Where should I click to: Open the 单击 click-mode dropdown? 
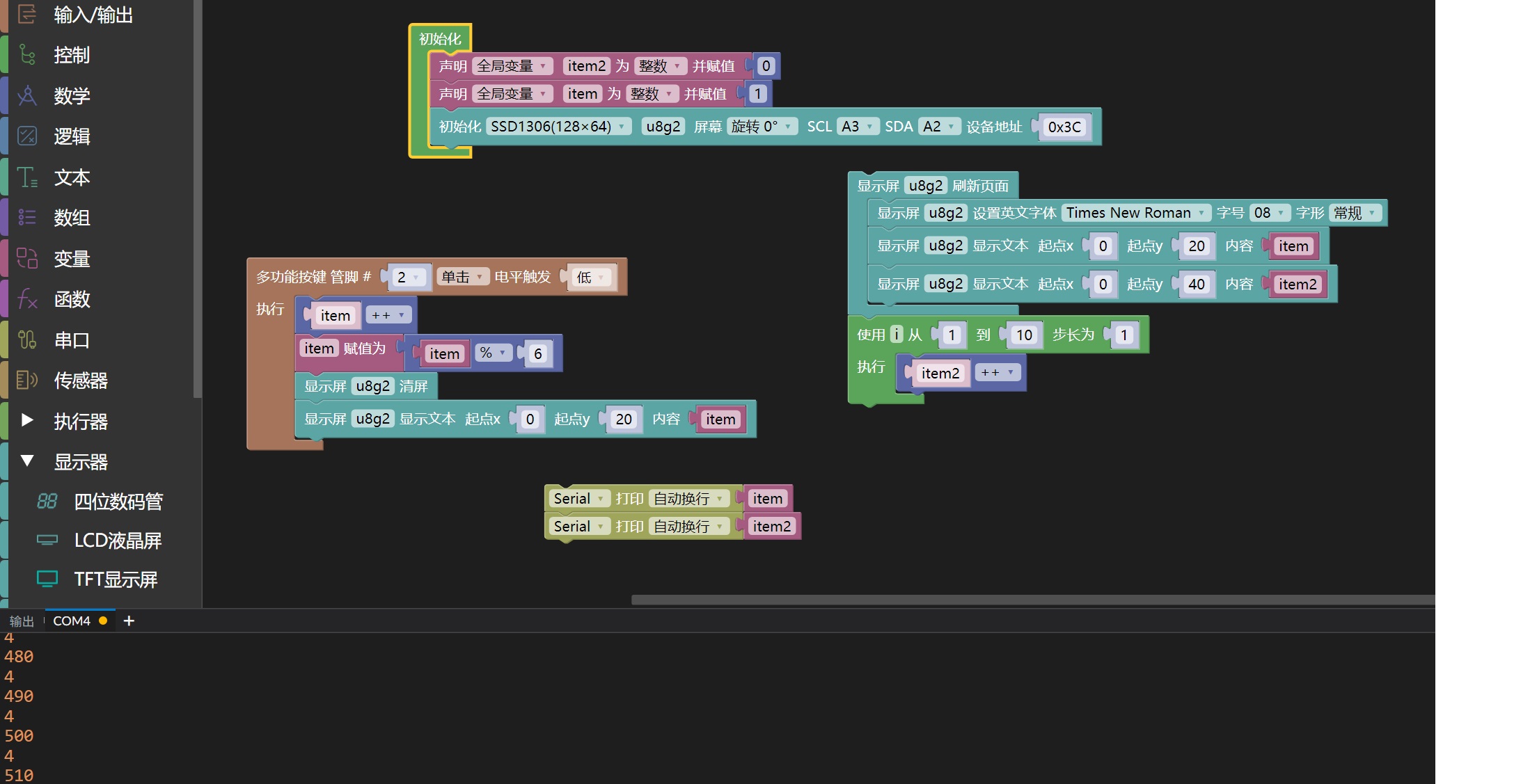click(462, 277)
